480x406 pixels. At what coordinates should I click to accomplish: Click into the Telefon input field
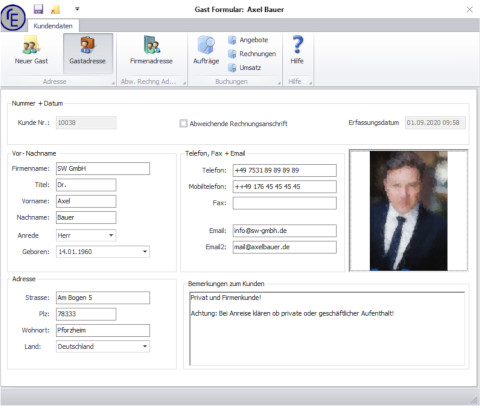284,170
